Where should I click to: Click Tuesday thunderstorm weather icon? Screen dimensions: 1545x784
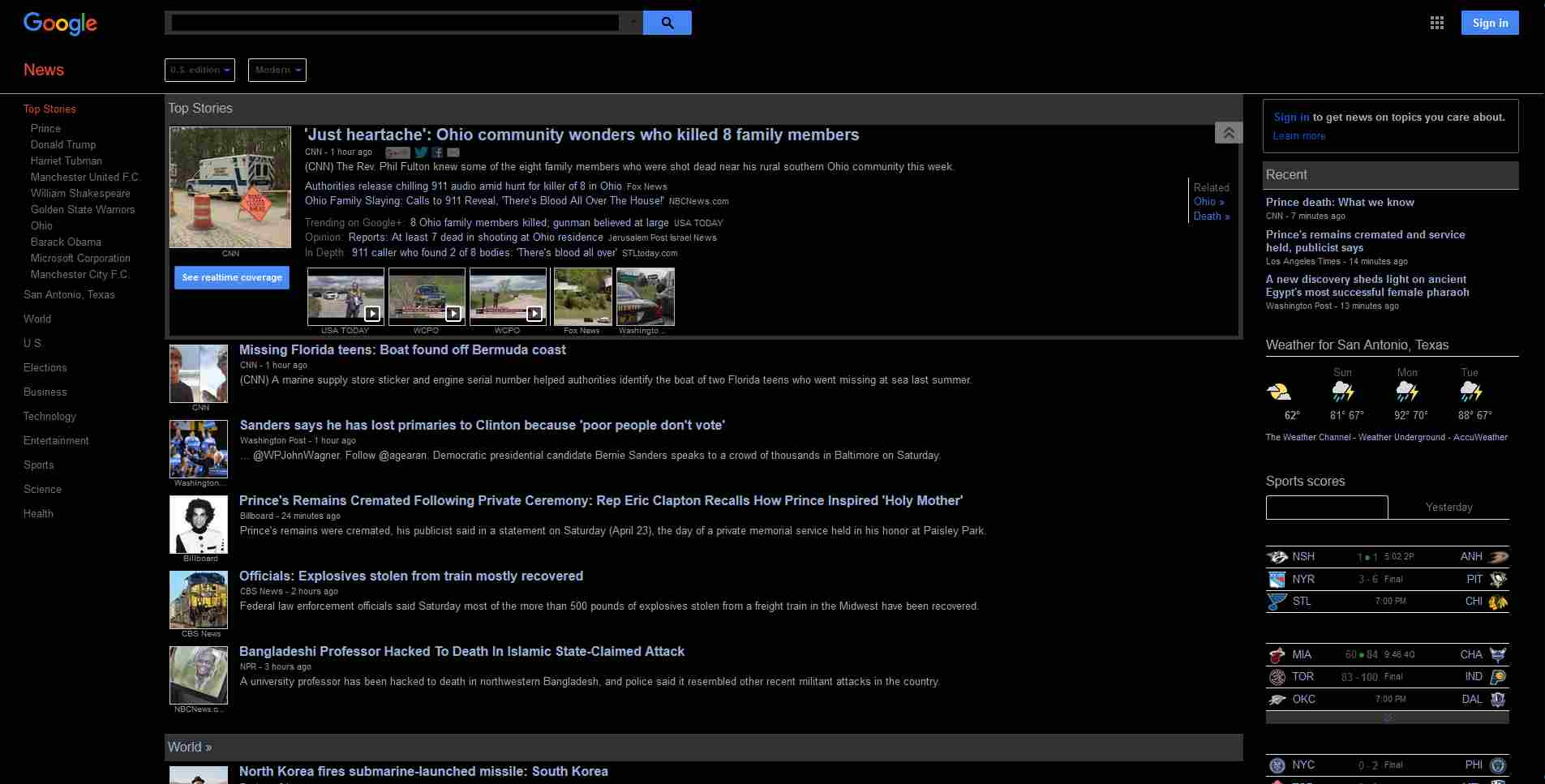[x=1471, y=392]
